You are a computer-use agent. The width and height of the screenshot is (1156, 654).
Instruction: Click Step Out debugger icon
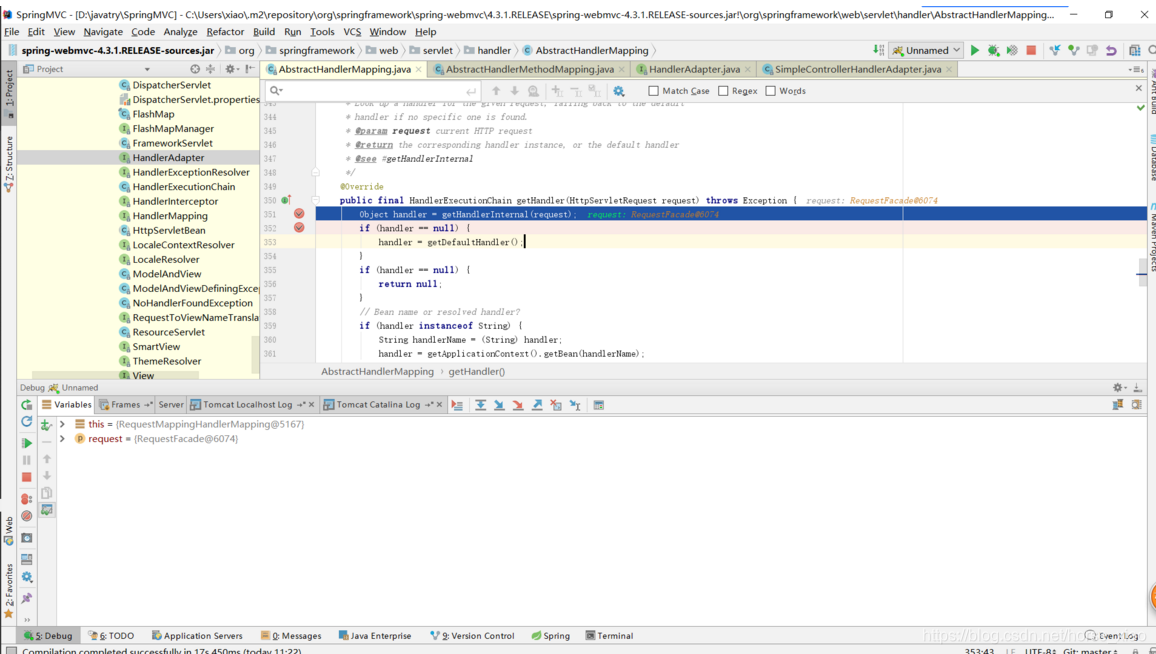click(537, 405)
